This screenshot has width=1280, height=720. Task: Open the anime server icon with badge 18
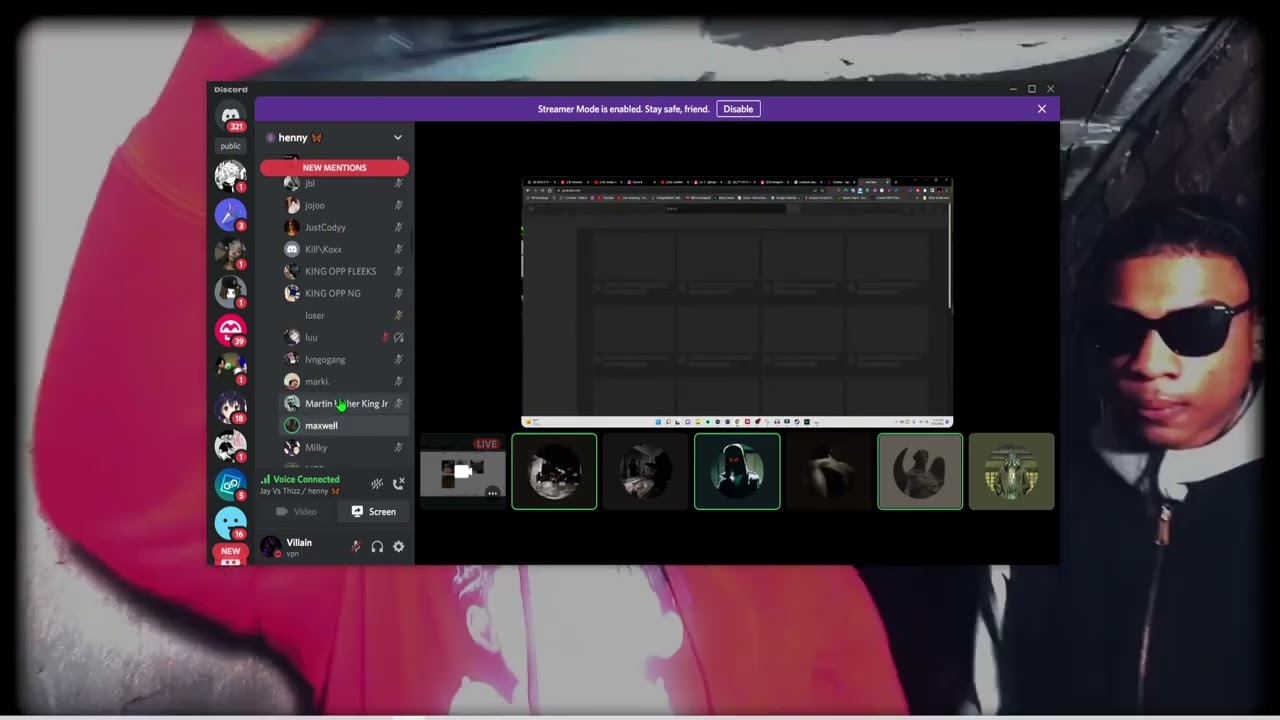pyautogui.click(x=231, y=407)
